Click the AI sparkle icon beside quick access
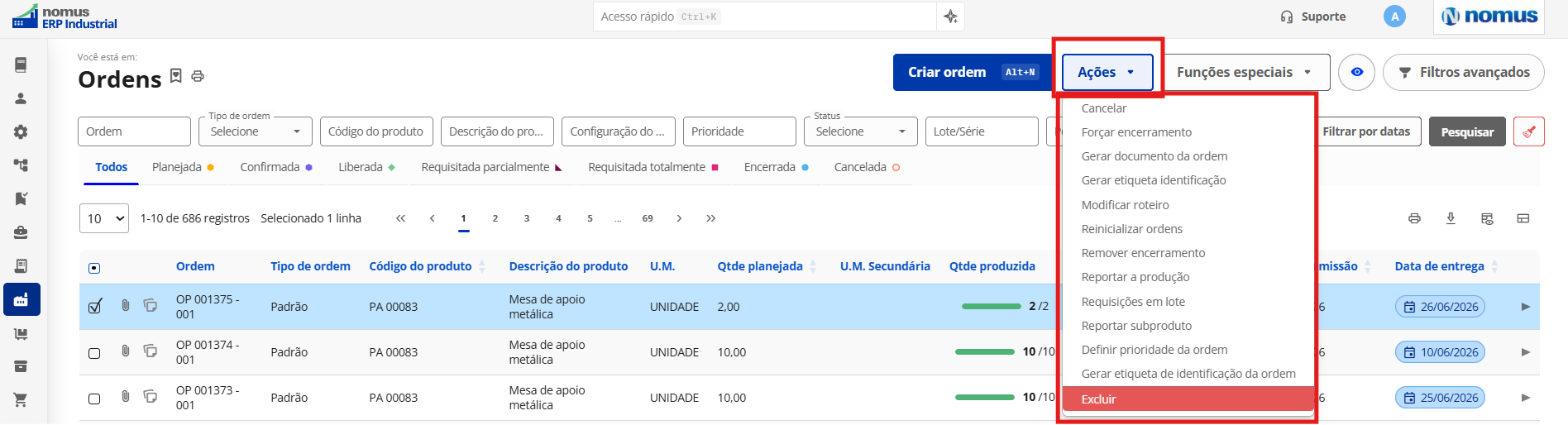The height and width of the screenshot is (425, 1568). (x=950, y=17)
